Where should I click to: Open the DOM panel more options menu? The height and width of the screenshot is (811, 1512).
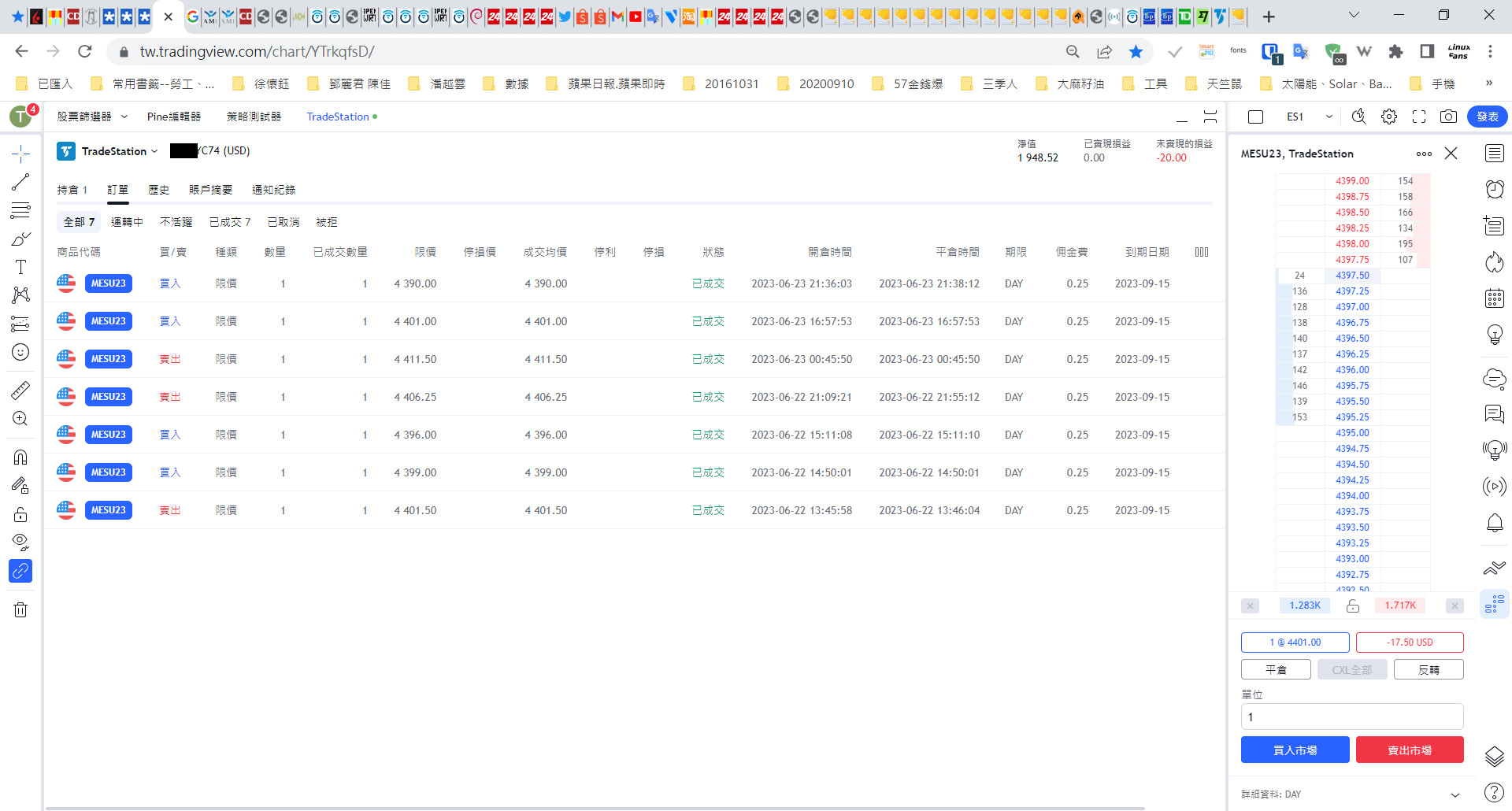click(x=1424, y=154)
